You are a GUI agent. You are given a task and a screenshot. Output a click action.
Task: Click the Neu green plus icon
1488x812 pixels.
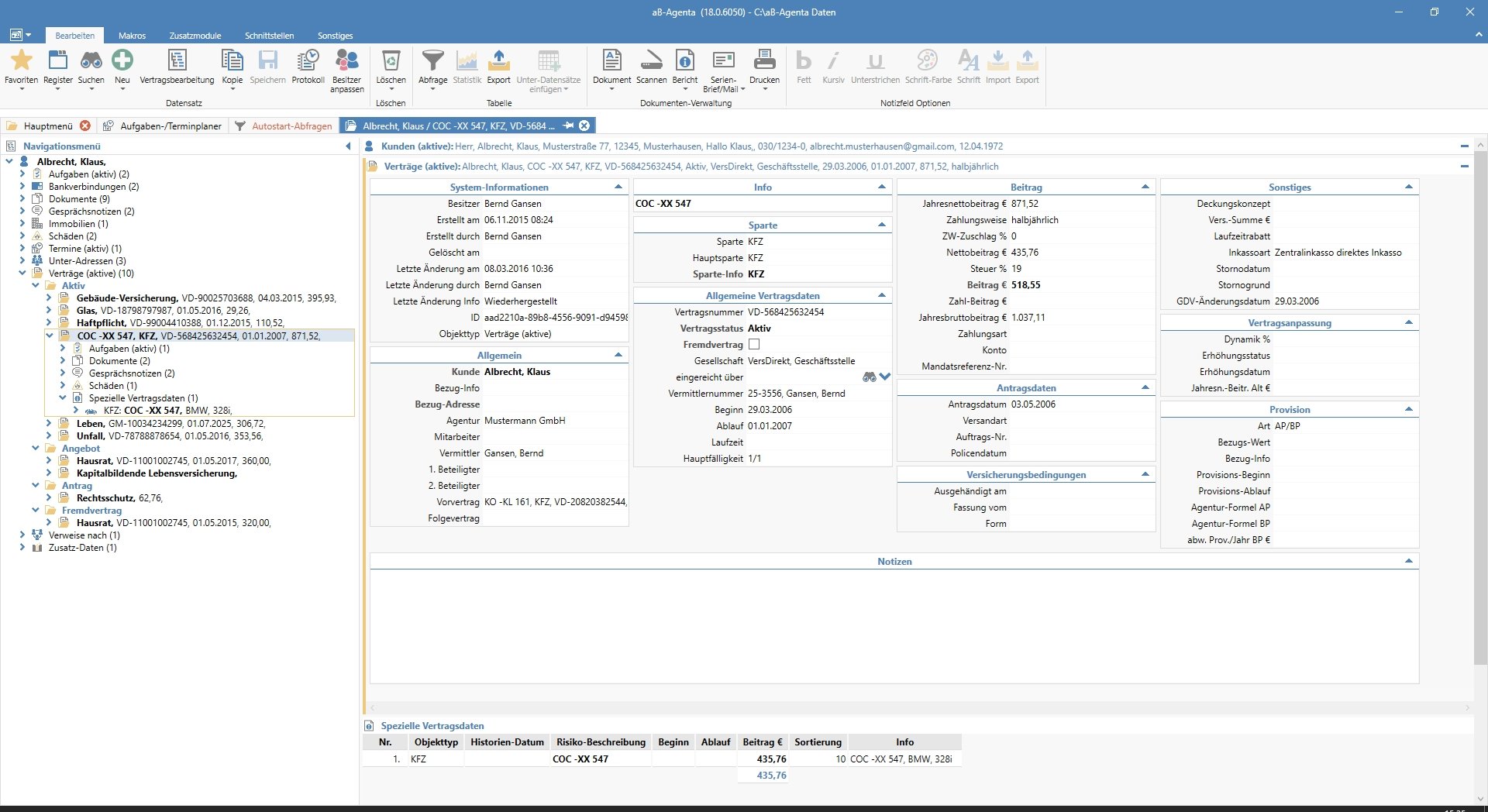(122, 60)
